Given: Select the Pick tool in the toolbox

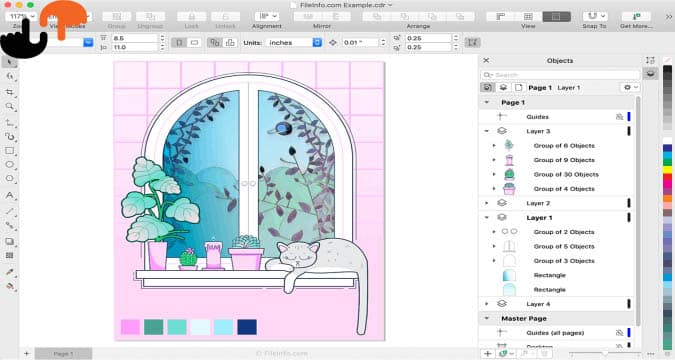Looking at the screenshot, I should pyautogui.click(x=9, y=62).
